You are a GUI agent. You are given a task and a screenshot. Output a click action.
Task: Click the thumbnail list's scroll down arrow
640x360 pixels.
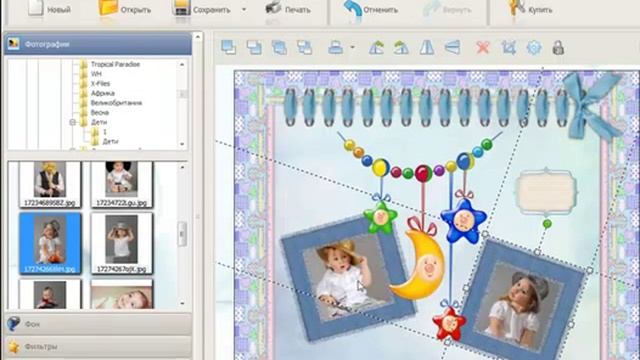(x=182, y=303)
